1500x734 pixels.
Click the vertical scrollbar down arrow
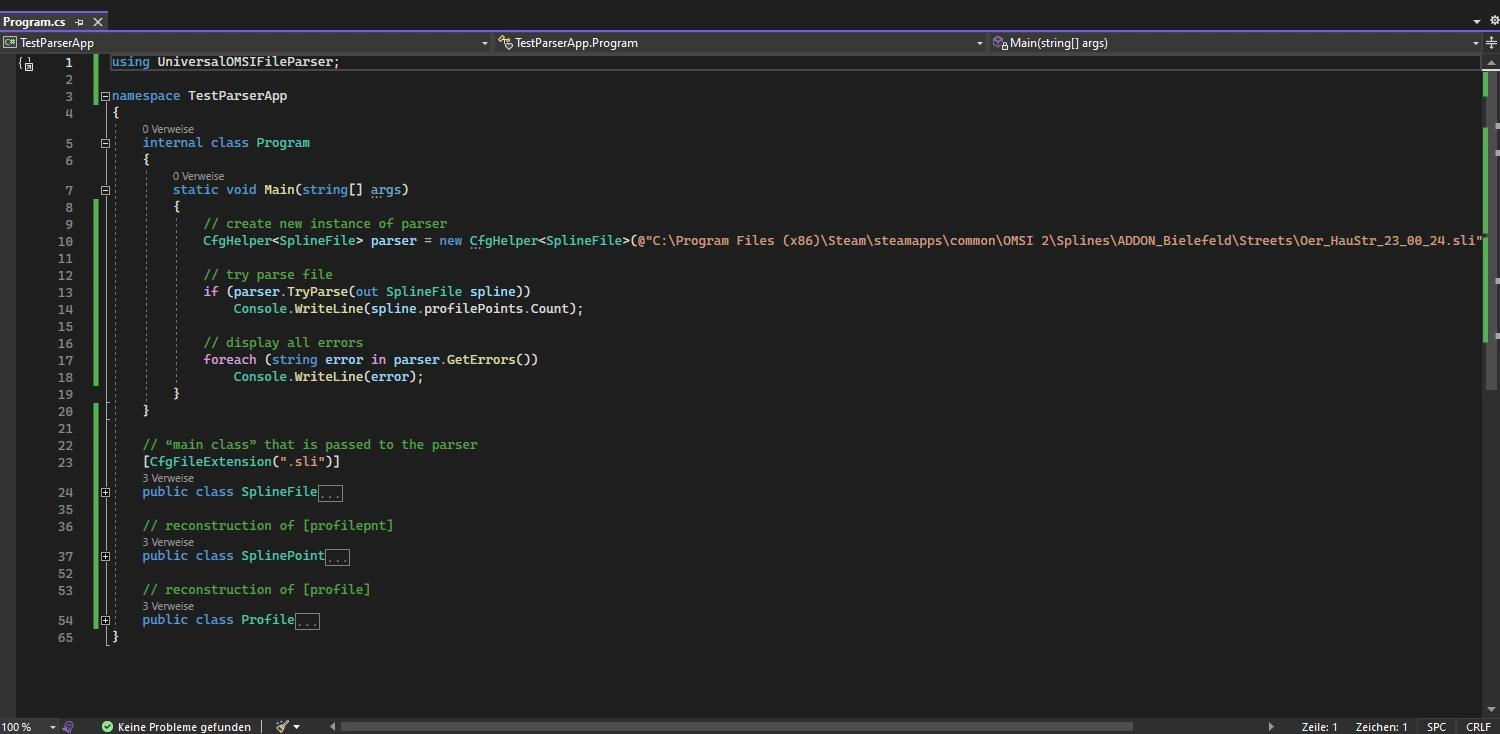coord(1491,711)
